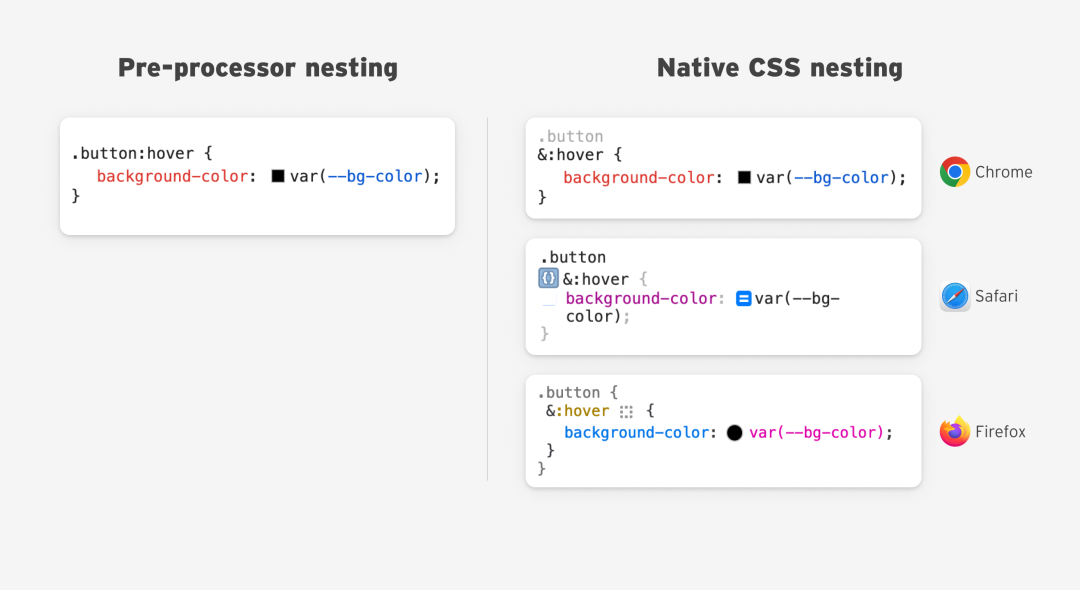Click the Safari compass icon
This screenshot has width=1080, height=590.
point(955,296)
